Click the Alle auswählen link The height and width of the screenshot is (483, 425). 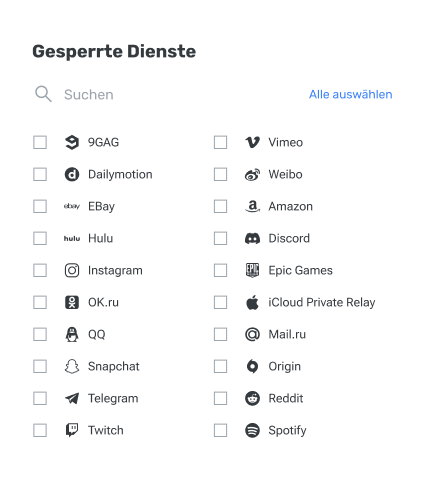pos(350,94)
